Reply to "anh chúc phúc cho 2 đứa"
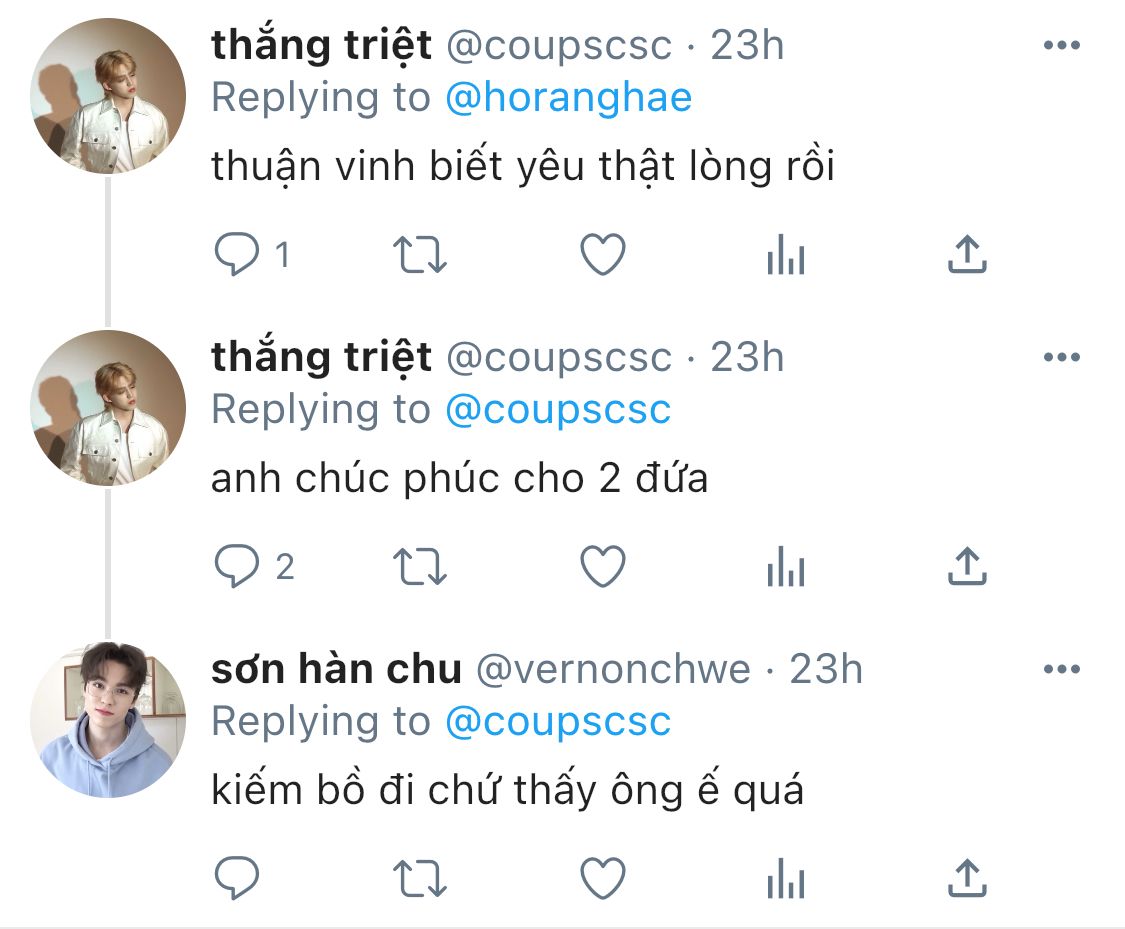 tap(237, 567)
